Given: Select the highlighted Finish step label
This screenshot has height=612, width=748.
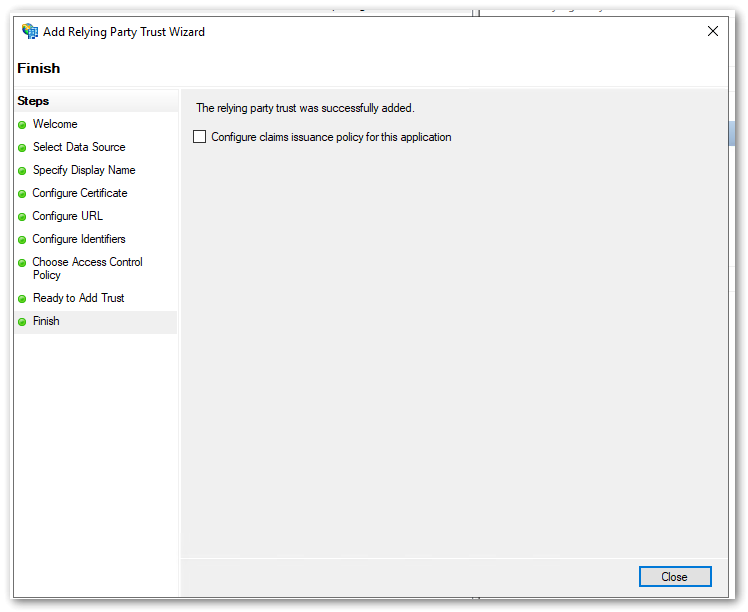Looking at the screenshot, I should [x=46, y=321].
